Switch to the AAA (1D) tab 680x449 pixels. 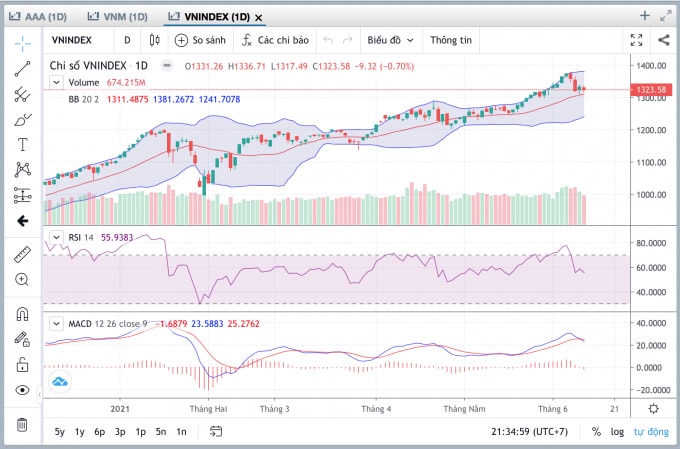coord(38,17)
